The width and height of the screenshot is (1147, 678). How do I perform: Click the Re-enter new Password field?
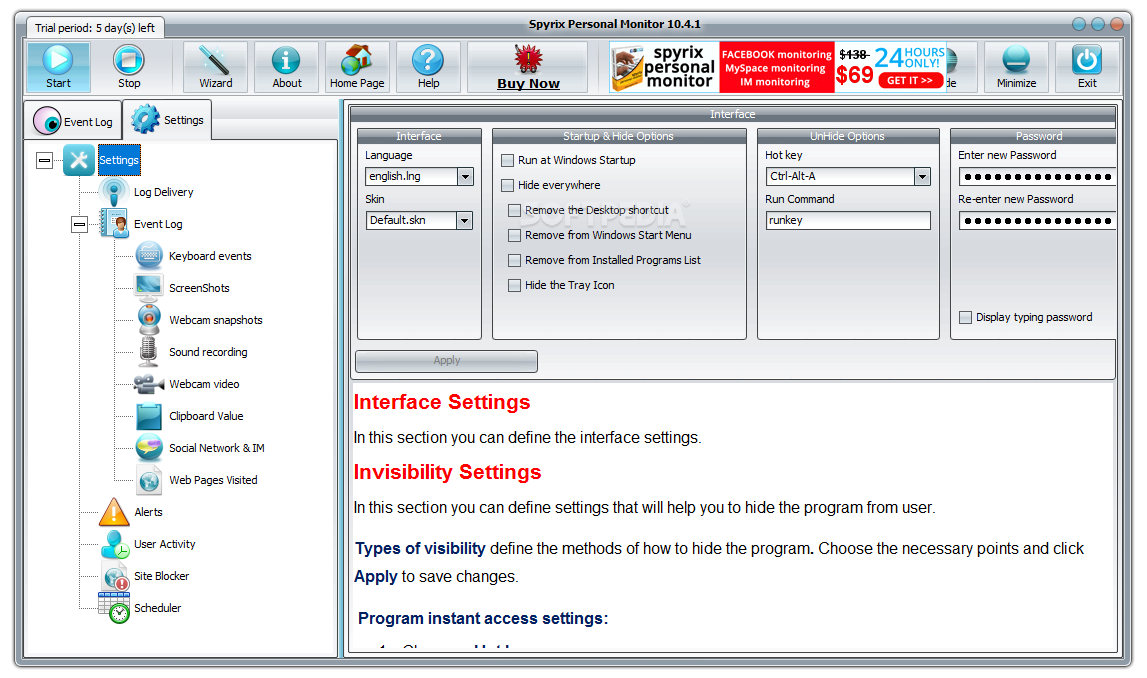[x=1037, y=220]
